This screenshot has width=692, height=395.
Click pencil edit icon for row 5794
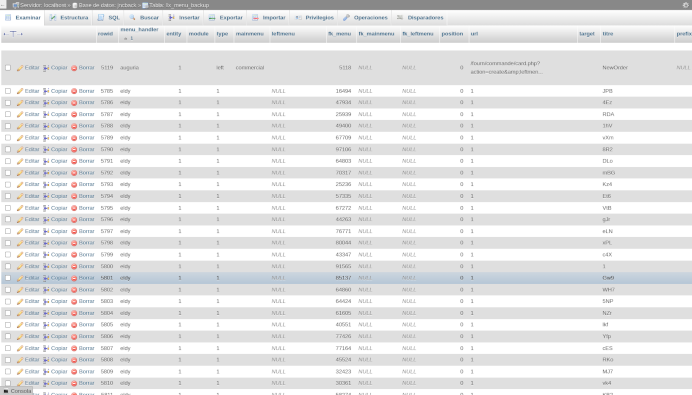coord(20,196)
